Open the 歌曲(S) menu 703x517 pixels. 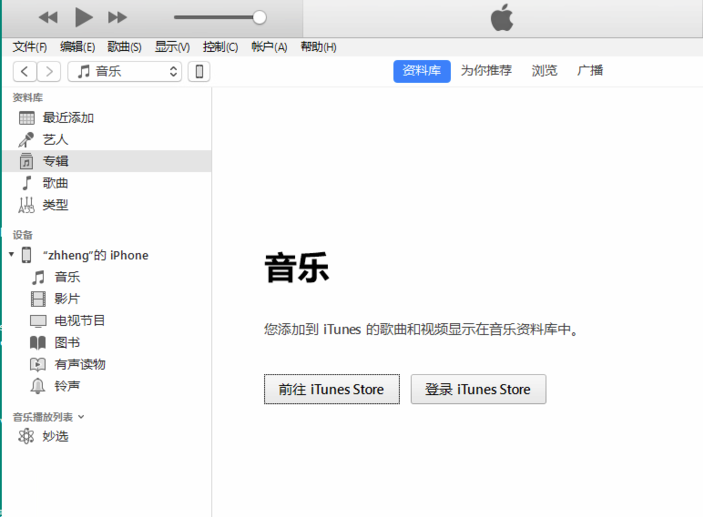(125, 47)
